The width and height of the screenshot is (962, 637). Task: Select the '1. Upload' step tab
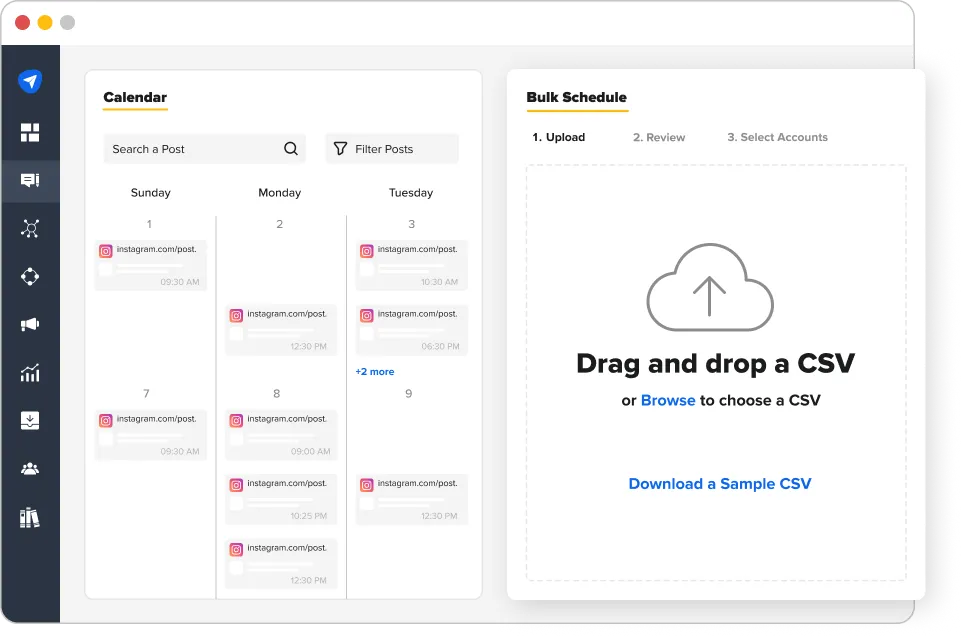(559, 138)
